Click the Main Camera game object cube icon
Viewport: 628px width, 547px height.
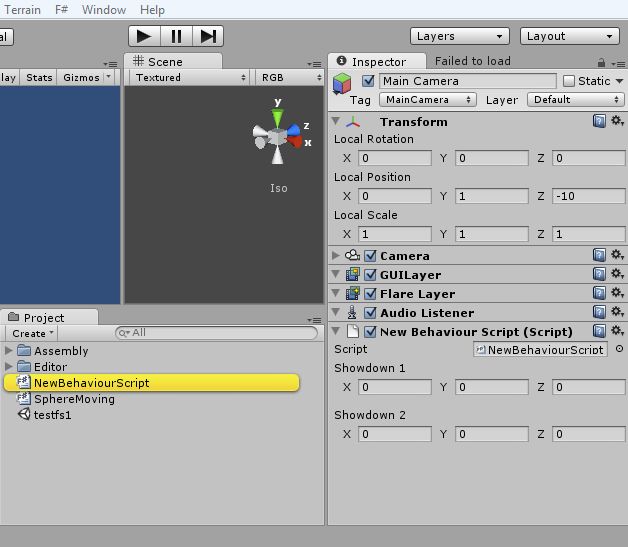[342, 84]
